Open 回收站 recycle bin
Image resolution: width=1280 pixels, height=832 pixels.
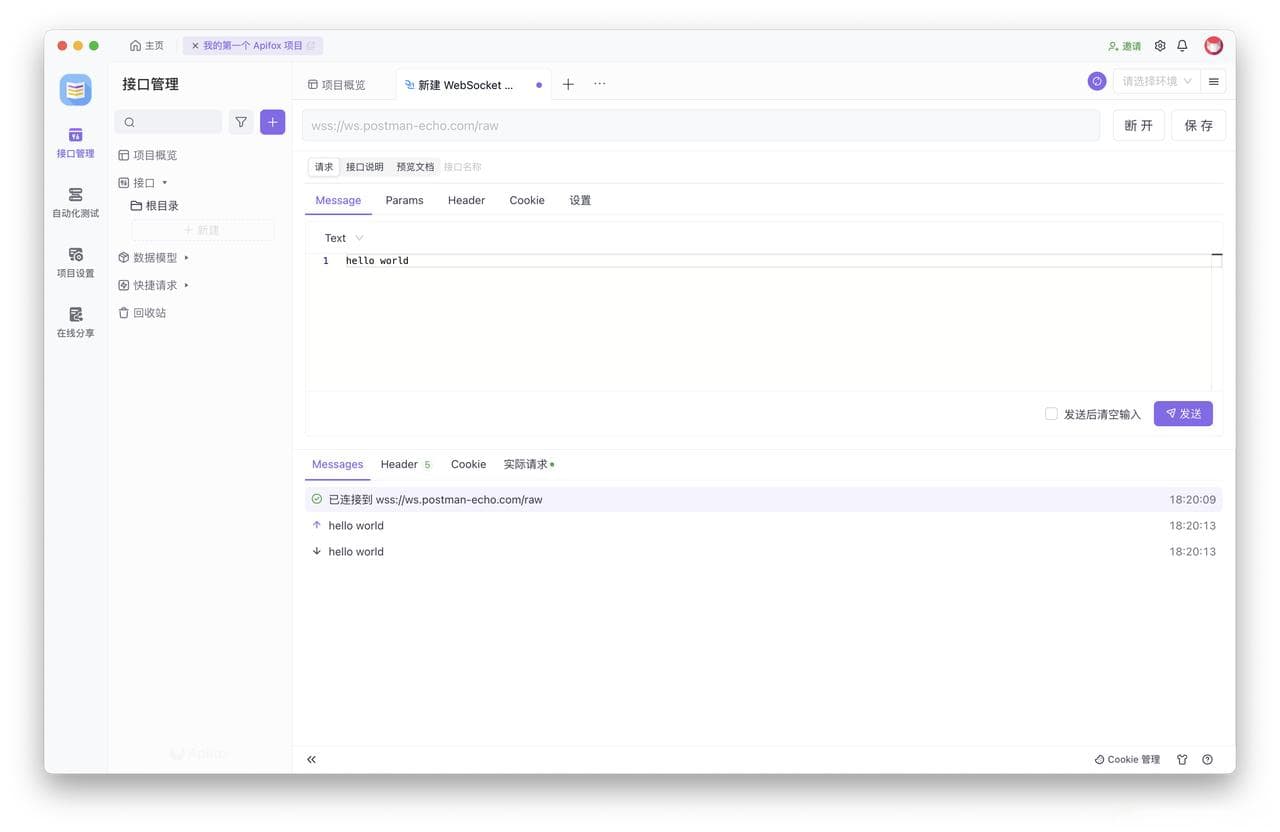click(142, 313)
